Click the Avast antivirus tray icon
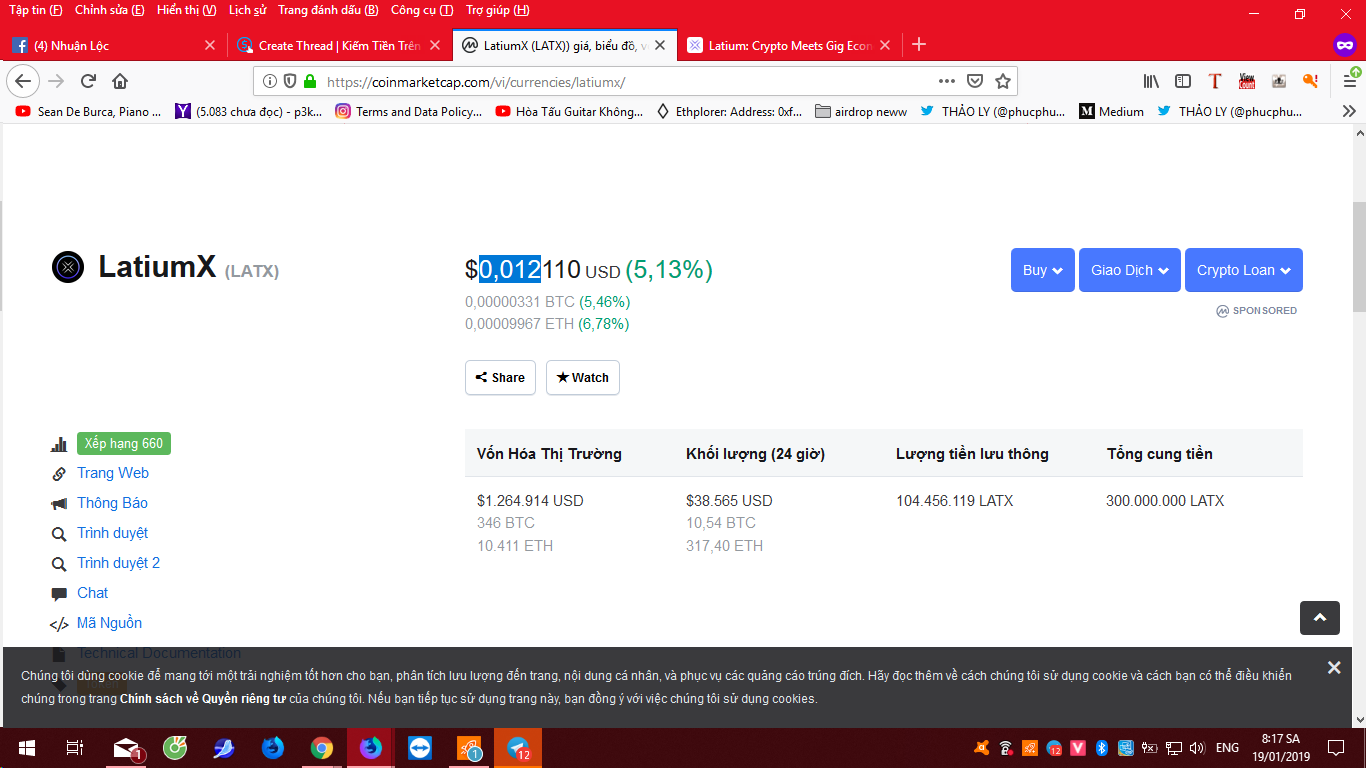This screenshot has width=1366, height=768. coord(982,748)
